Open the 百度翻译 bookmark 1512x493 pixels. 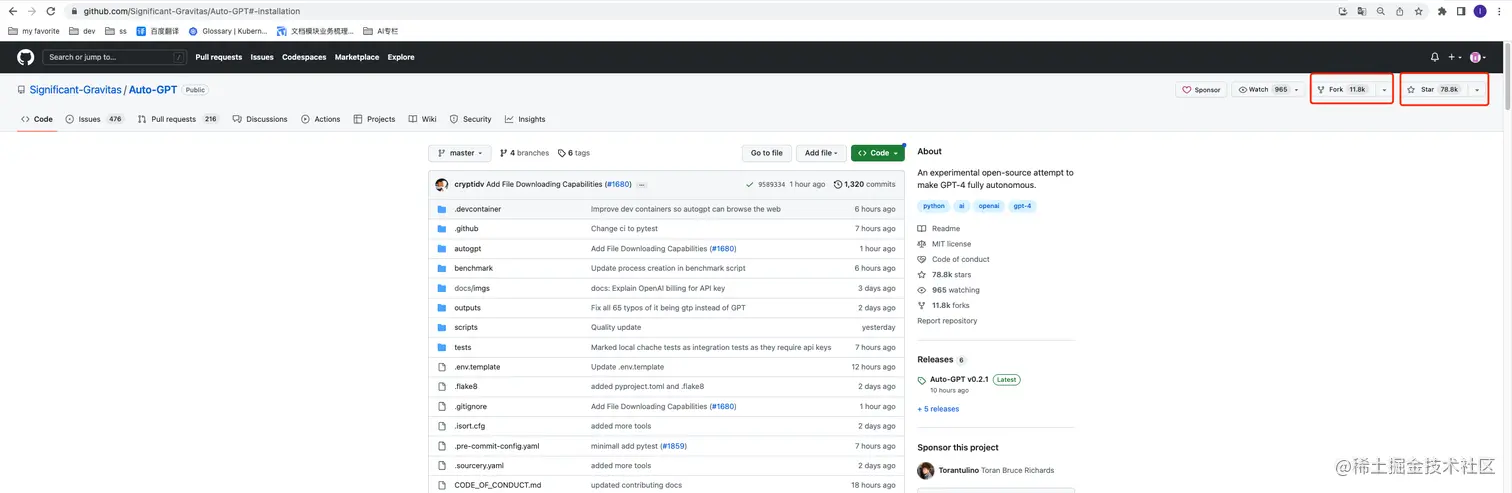coord(158,31)
